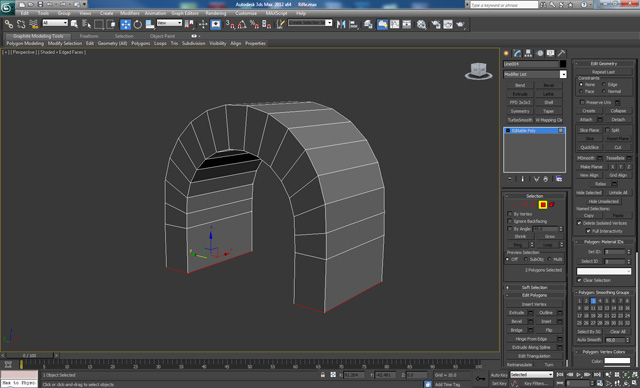640x388 pixels.
Task: Select Border sub-object level
Action: click(533, 205)
